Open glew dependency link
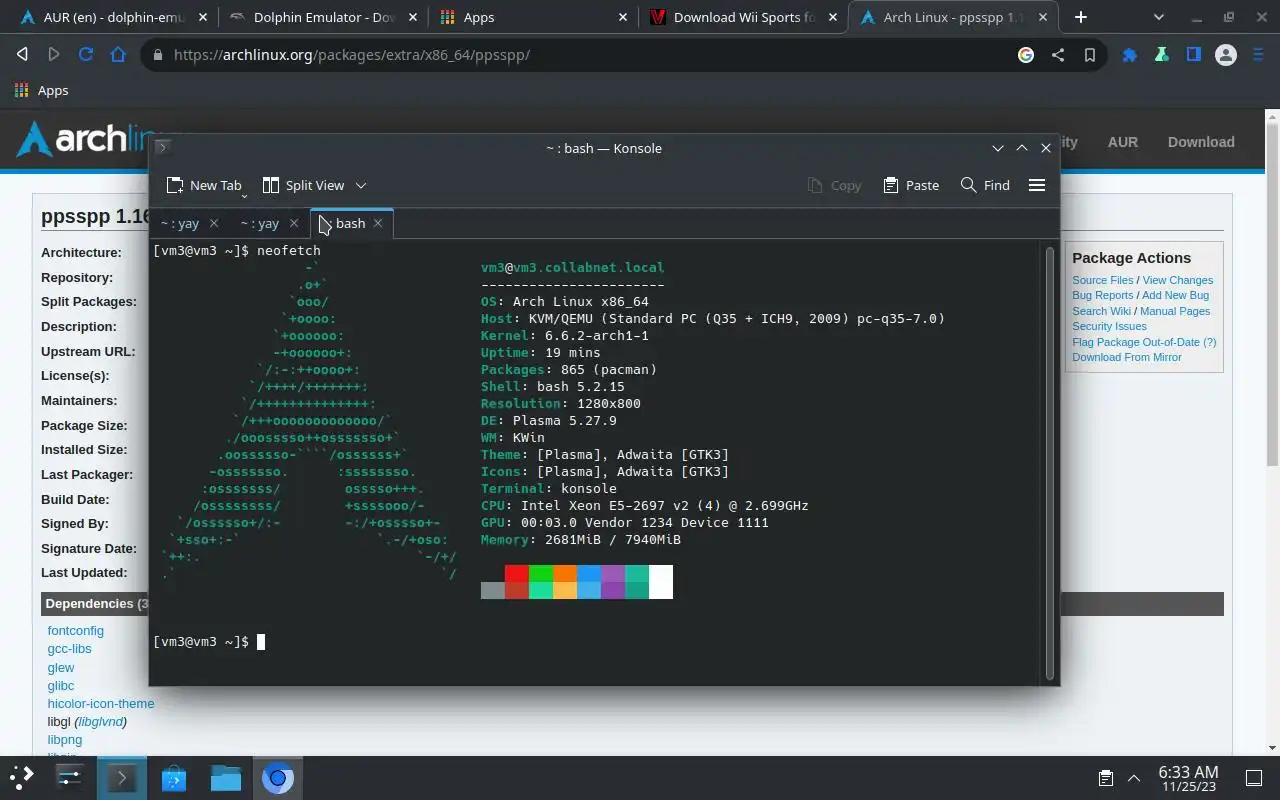 click(x=61, y=668)
